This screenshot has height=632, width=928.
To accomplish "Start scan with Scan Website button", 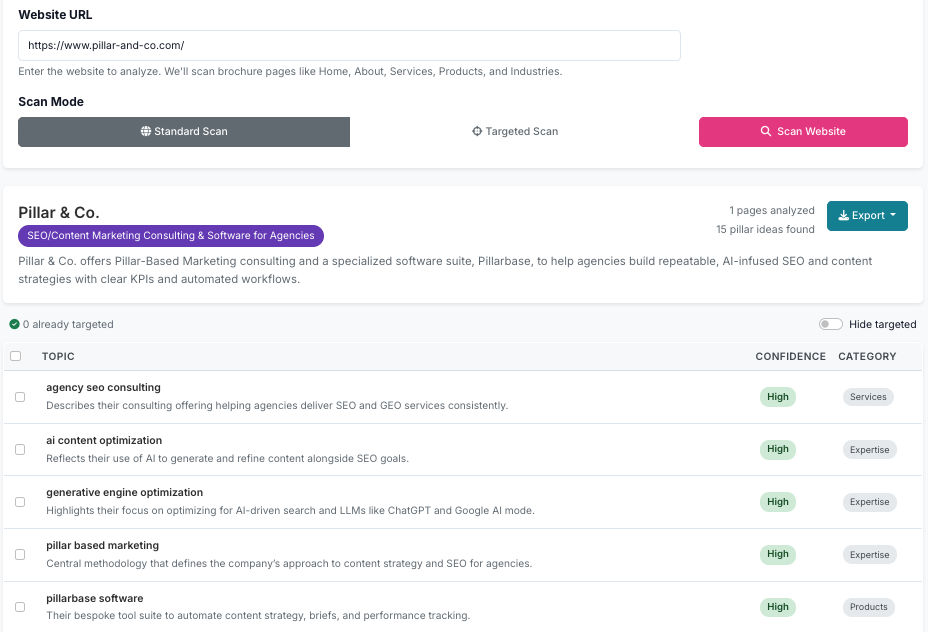I will pyautogui.click(x=803, y=131).
